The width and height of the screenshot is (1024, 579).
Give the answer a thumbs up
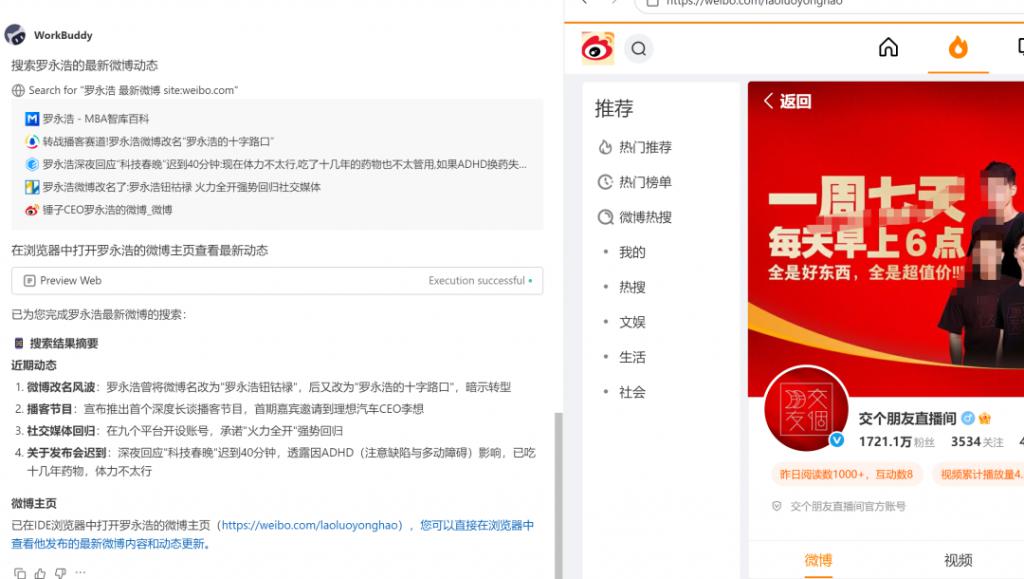[x=40, y=573]
